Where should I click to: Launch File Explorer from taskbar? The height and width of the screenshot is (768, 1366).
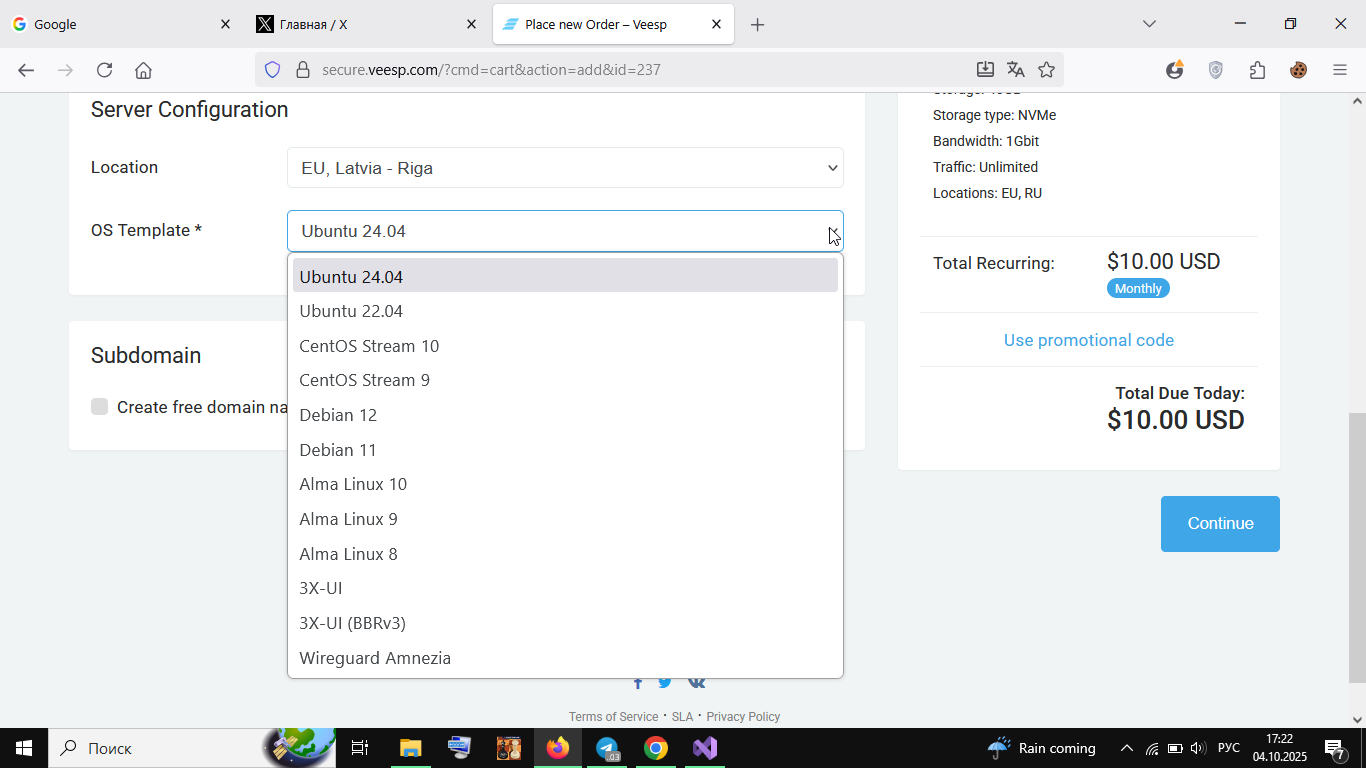(411, 748)
